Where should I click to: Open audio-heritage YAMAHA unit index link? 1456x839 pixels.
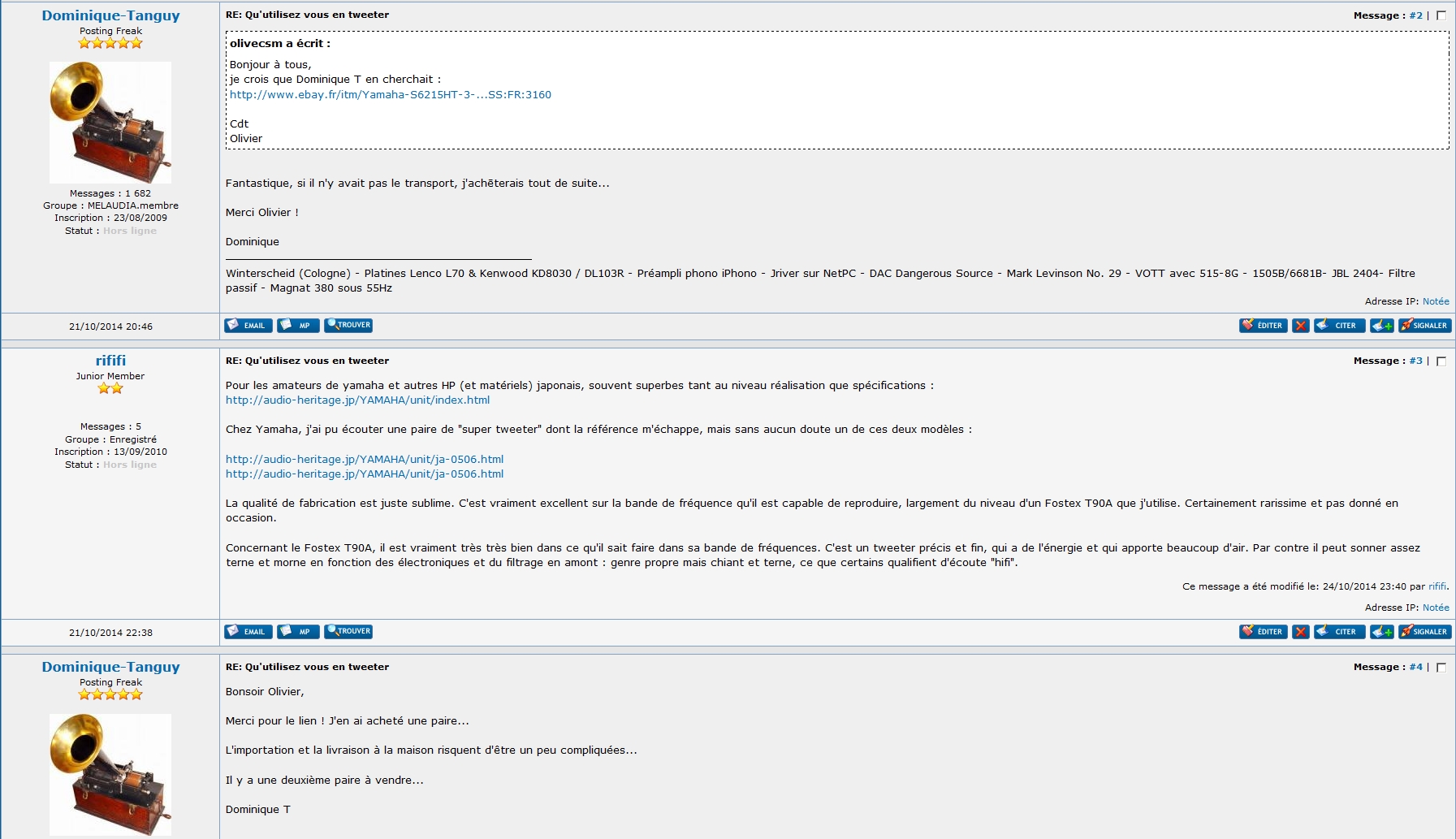click(357, 400)
